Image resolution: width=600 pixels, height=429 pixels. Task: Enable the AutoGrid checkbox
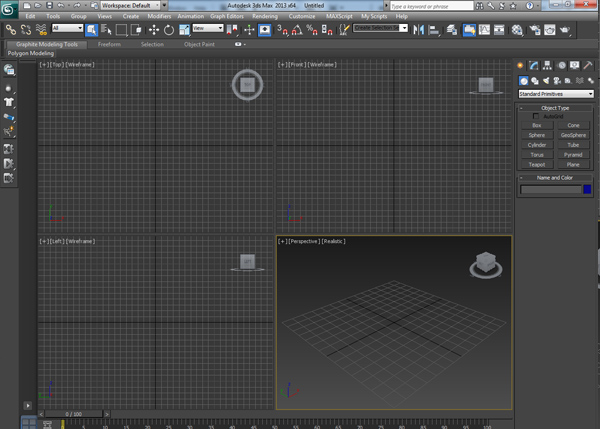point(536,116)
